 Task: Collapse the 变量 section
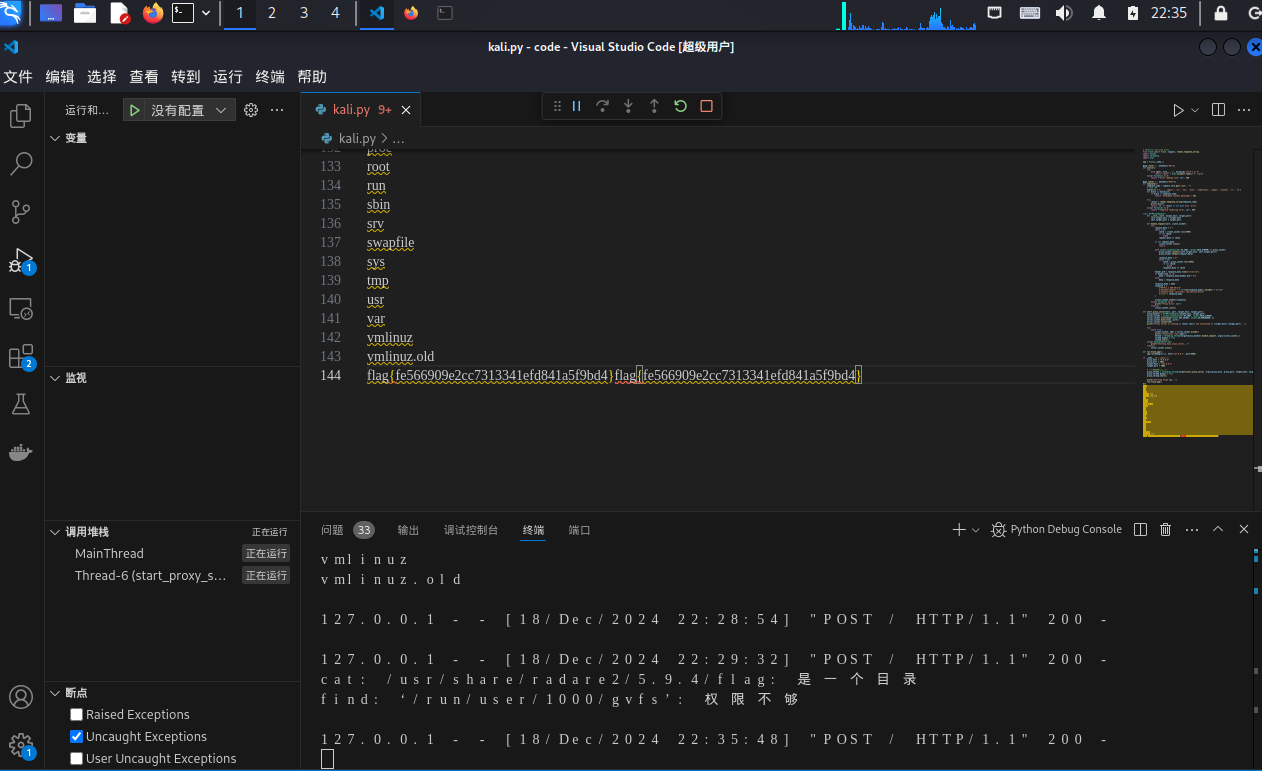[55, 138]
